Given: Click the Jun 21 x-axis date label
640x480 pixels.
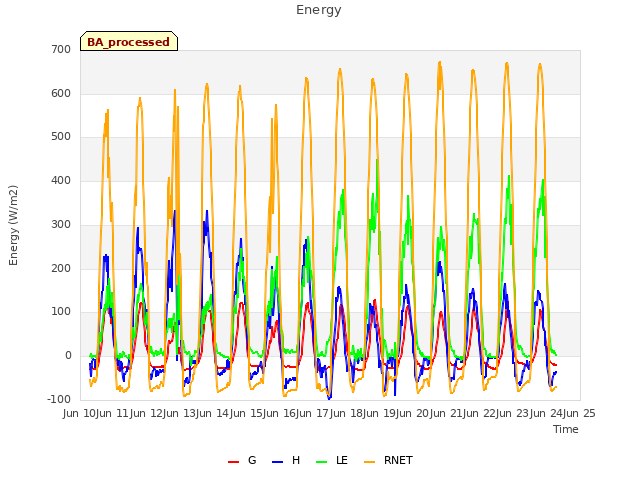Looking at the screenshot, I should coord(447,413).
